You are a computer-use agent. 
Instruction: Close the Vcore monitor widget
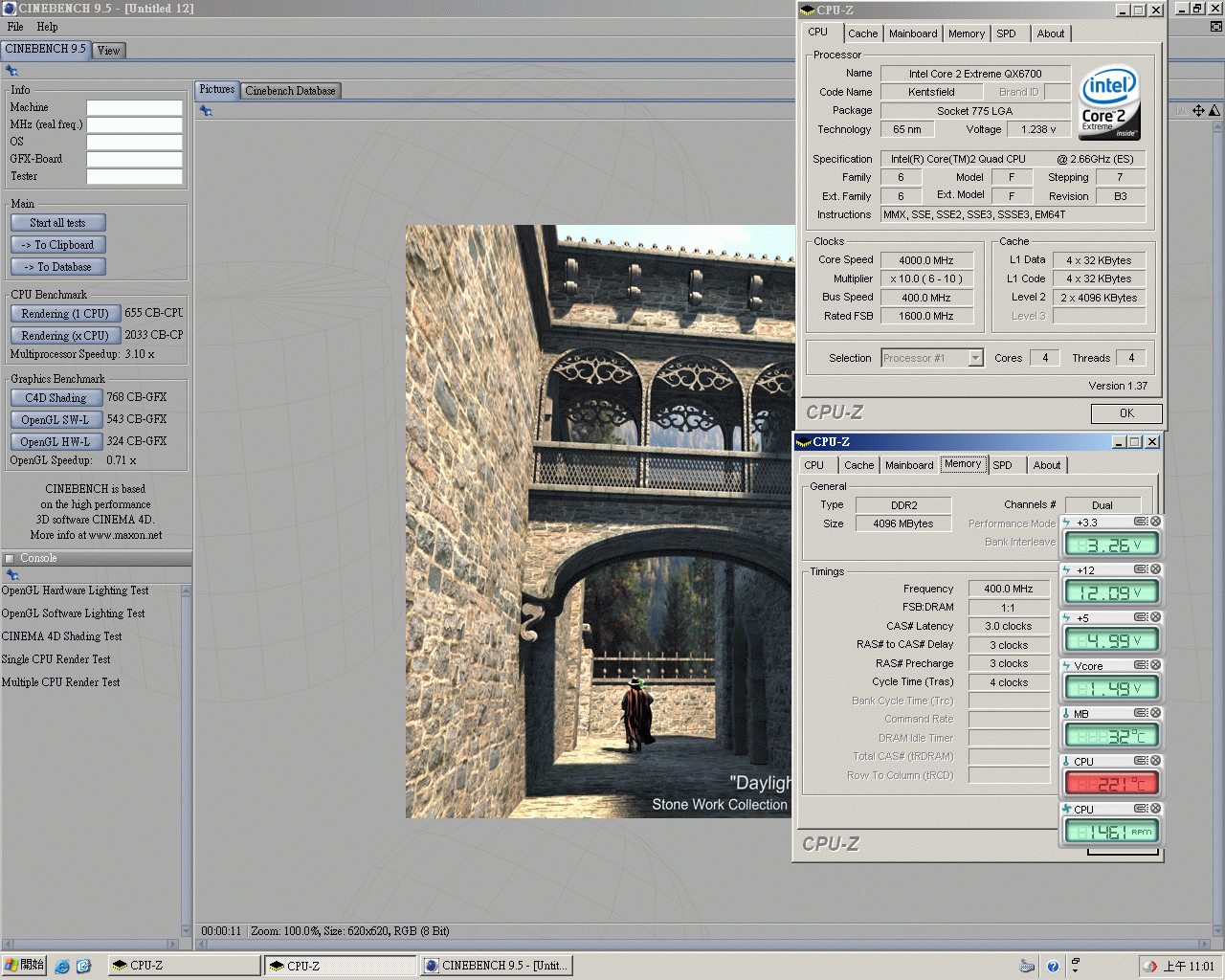[x=1155, y=665]
